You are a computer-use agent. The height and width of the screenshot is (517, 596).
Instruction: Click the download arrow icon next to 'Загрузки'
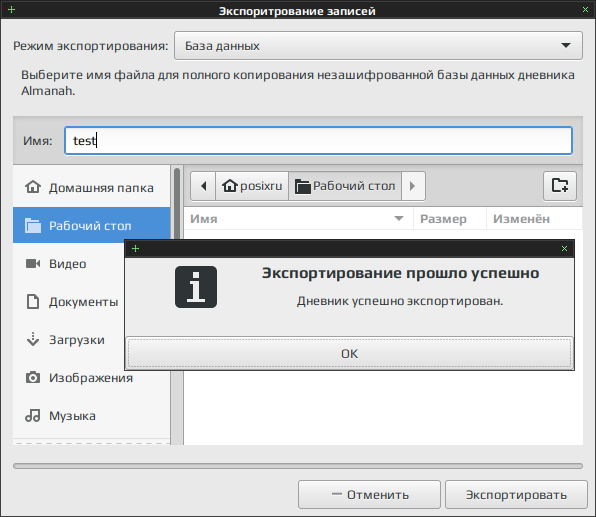33,339
